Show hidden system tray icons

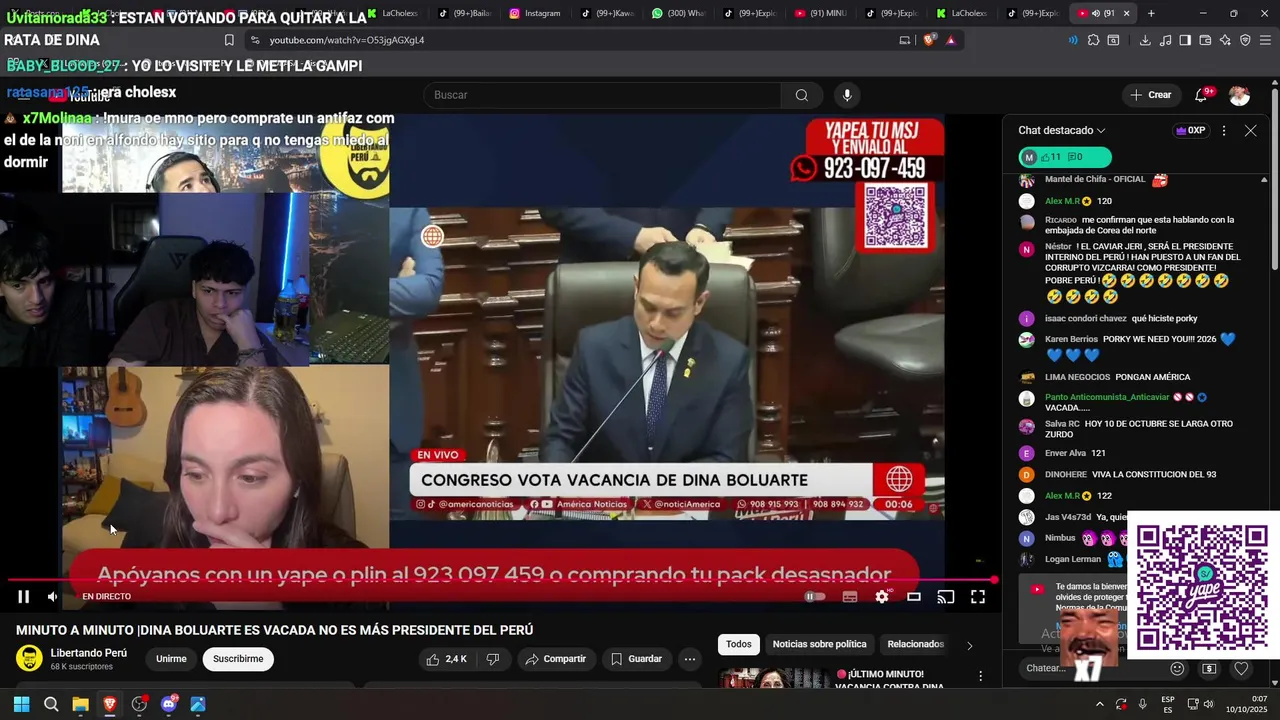[1099, 704]
